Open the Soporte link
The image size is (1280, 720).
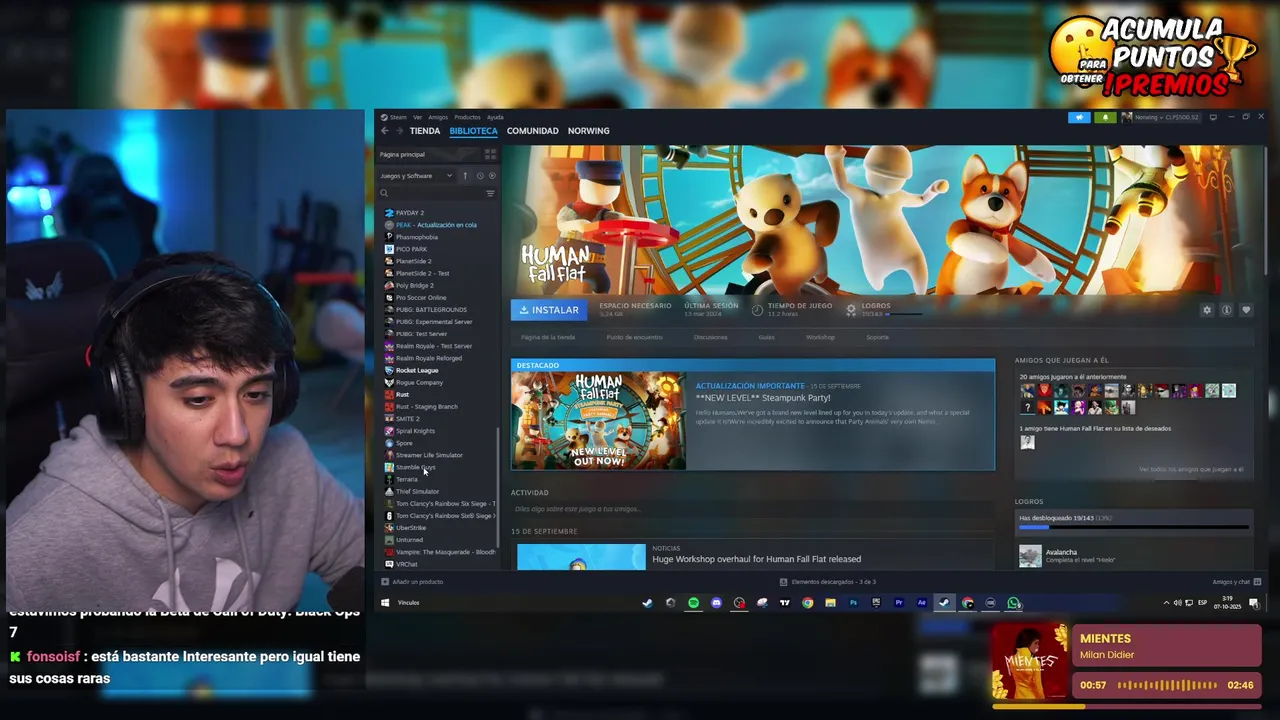(x=877, y=337)
